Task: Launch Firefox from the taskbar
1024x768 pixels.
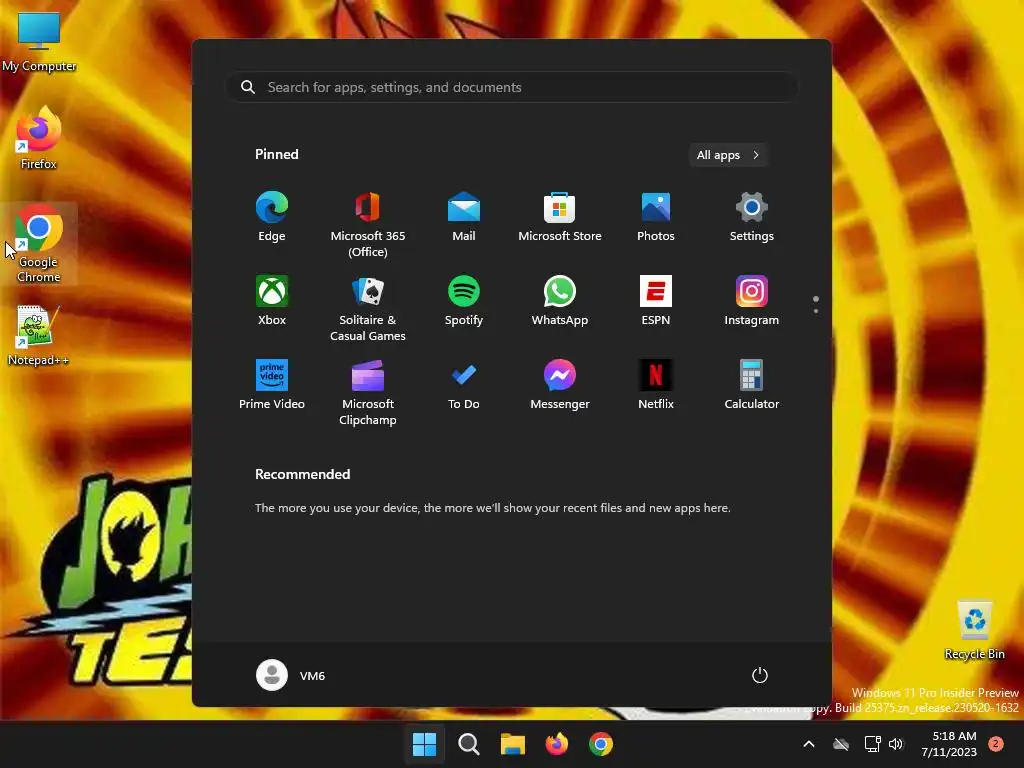Action: (556, 744)
